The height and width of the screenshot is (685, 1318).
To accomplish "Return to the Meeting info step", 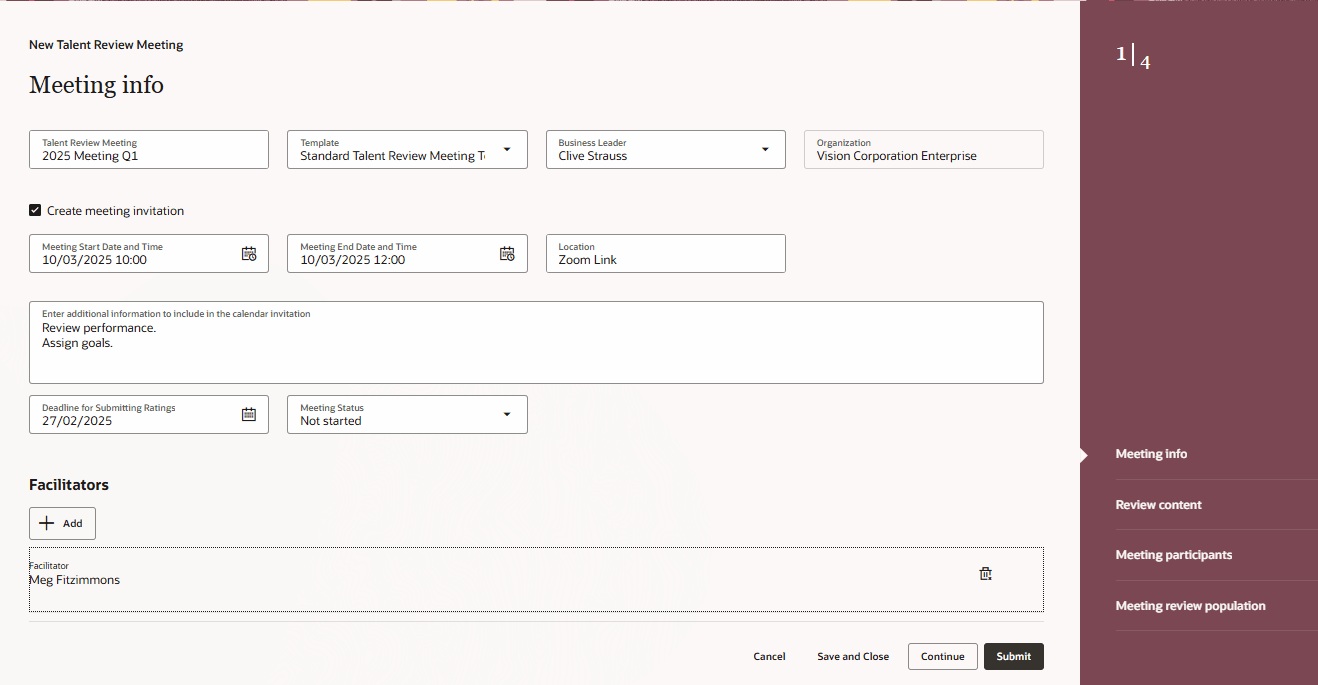I will pos(1150,453).
